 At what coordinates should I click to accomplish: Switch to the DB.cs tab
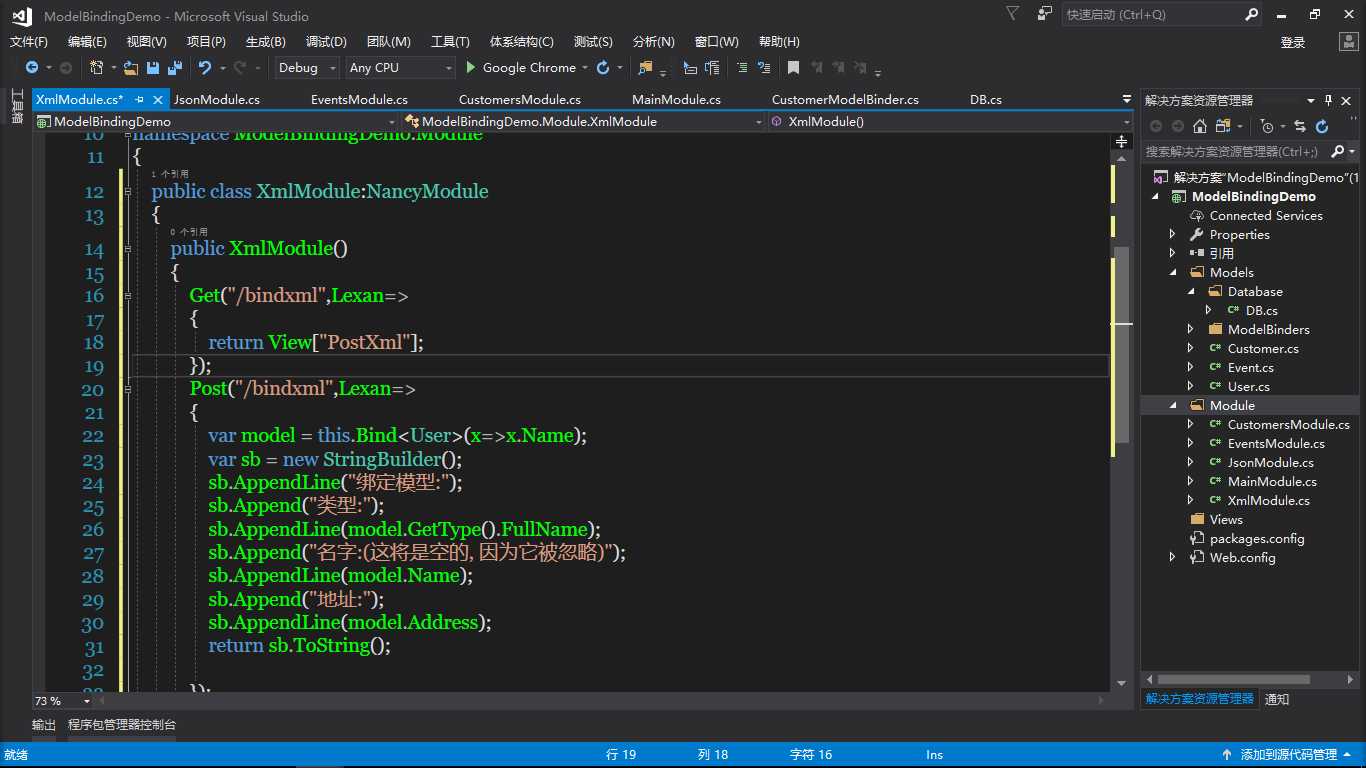[986, 100]
